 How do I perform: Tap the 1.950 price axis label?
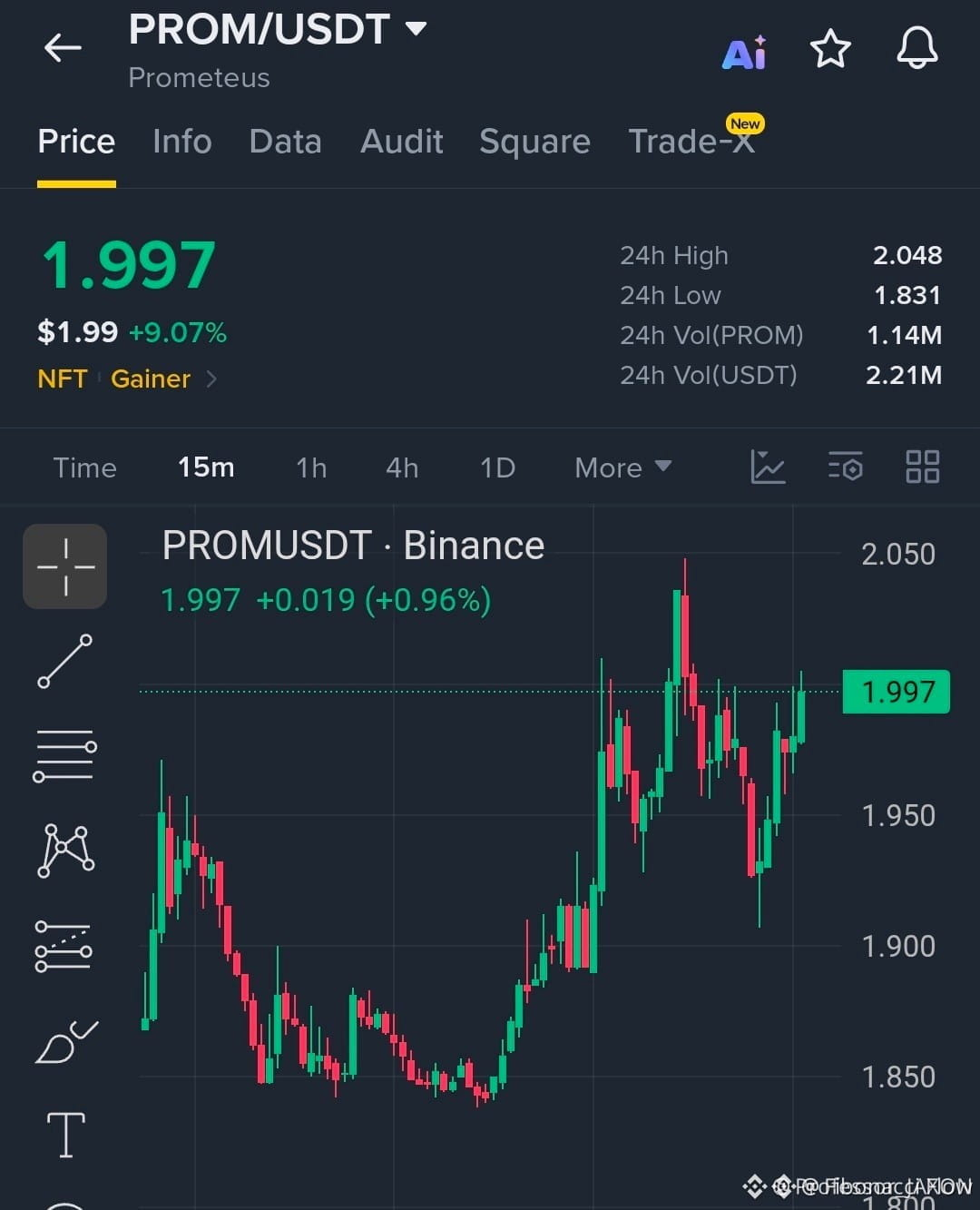tap(898, 815)
